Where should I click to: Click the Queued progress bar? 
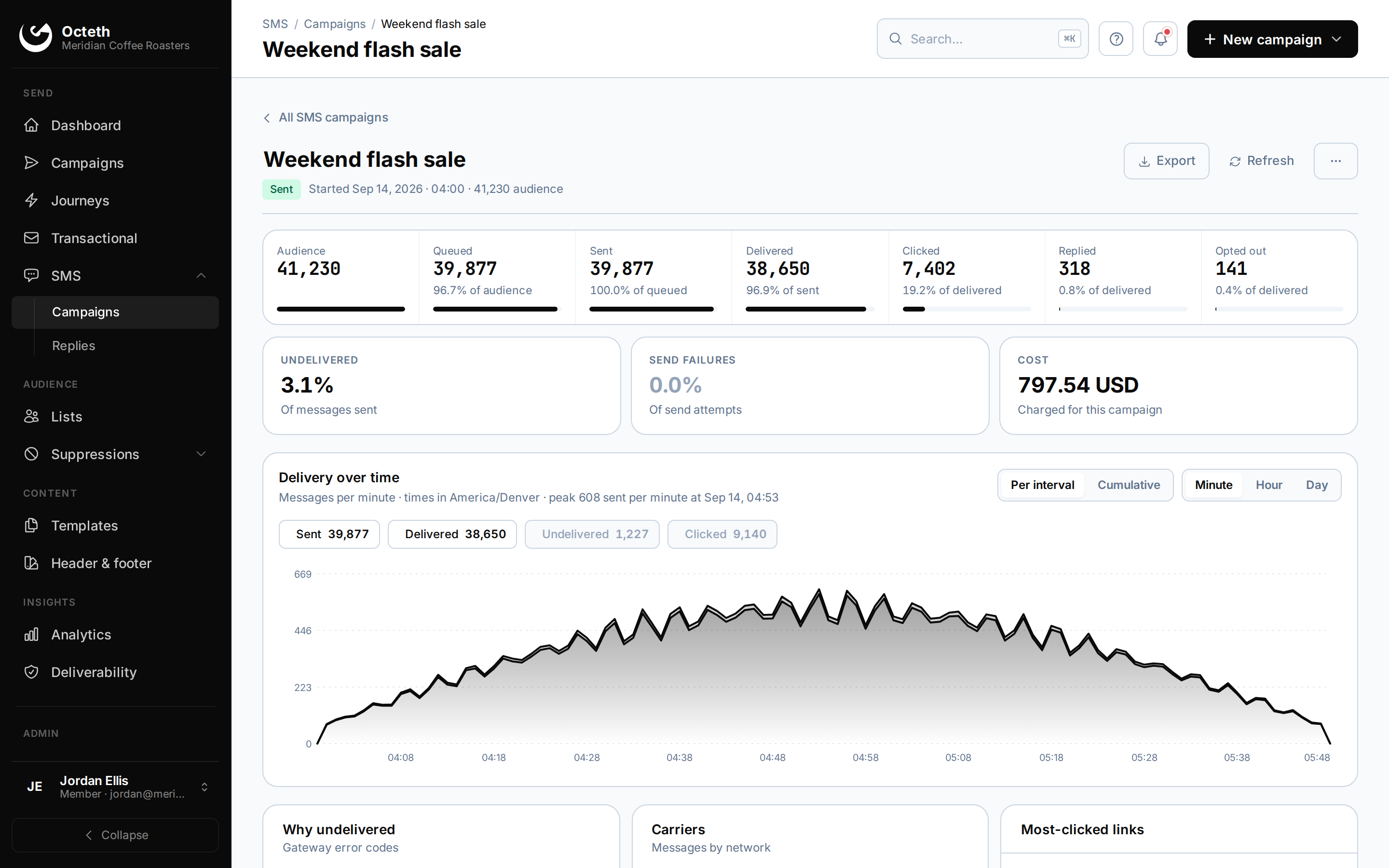pyautogui.click(x=497, y=309)
